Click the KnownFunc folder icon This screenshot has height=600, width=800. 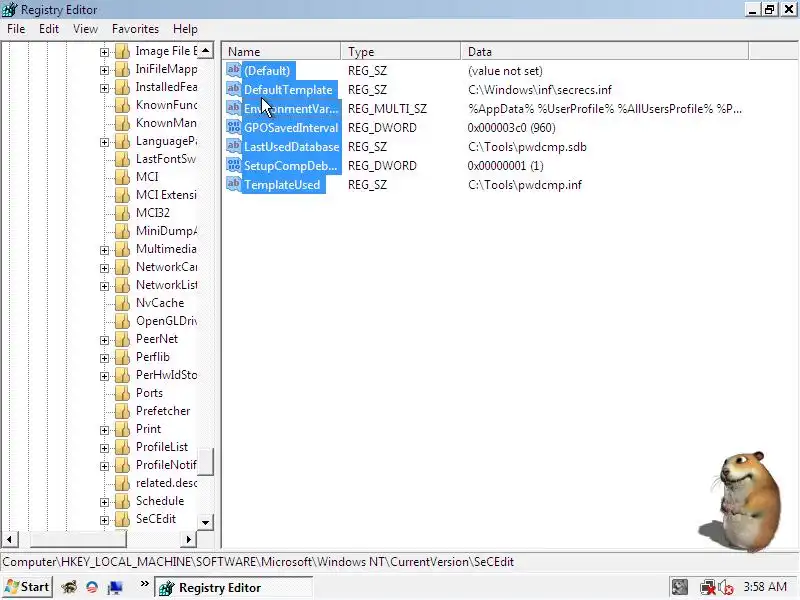pyautogui.click(x=122, y=105)
